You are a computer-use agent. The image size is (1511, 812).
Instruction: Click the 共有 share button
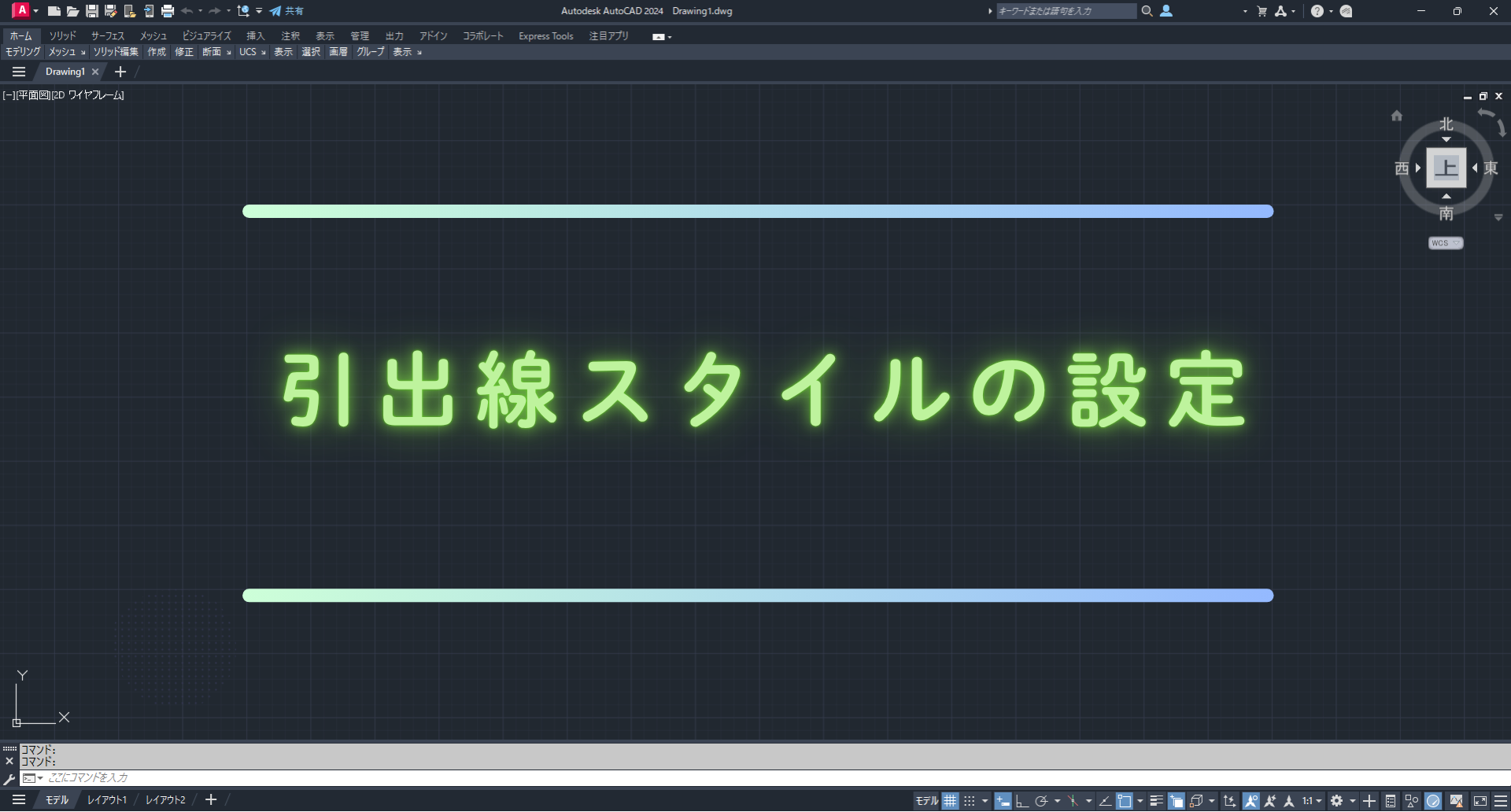pos(286,11)
